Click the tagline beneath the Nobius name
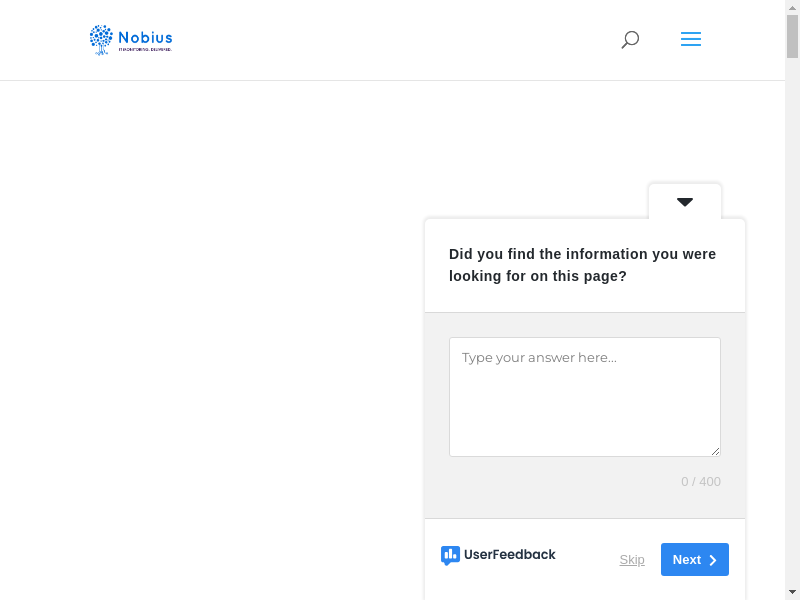 145,49
